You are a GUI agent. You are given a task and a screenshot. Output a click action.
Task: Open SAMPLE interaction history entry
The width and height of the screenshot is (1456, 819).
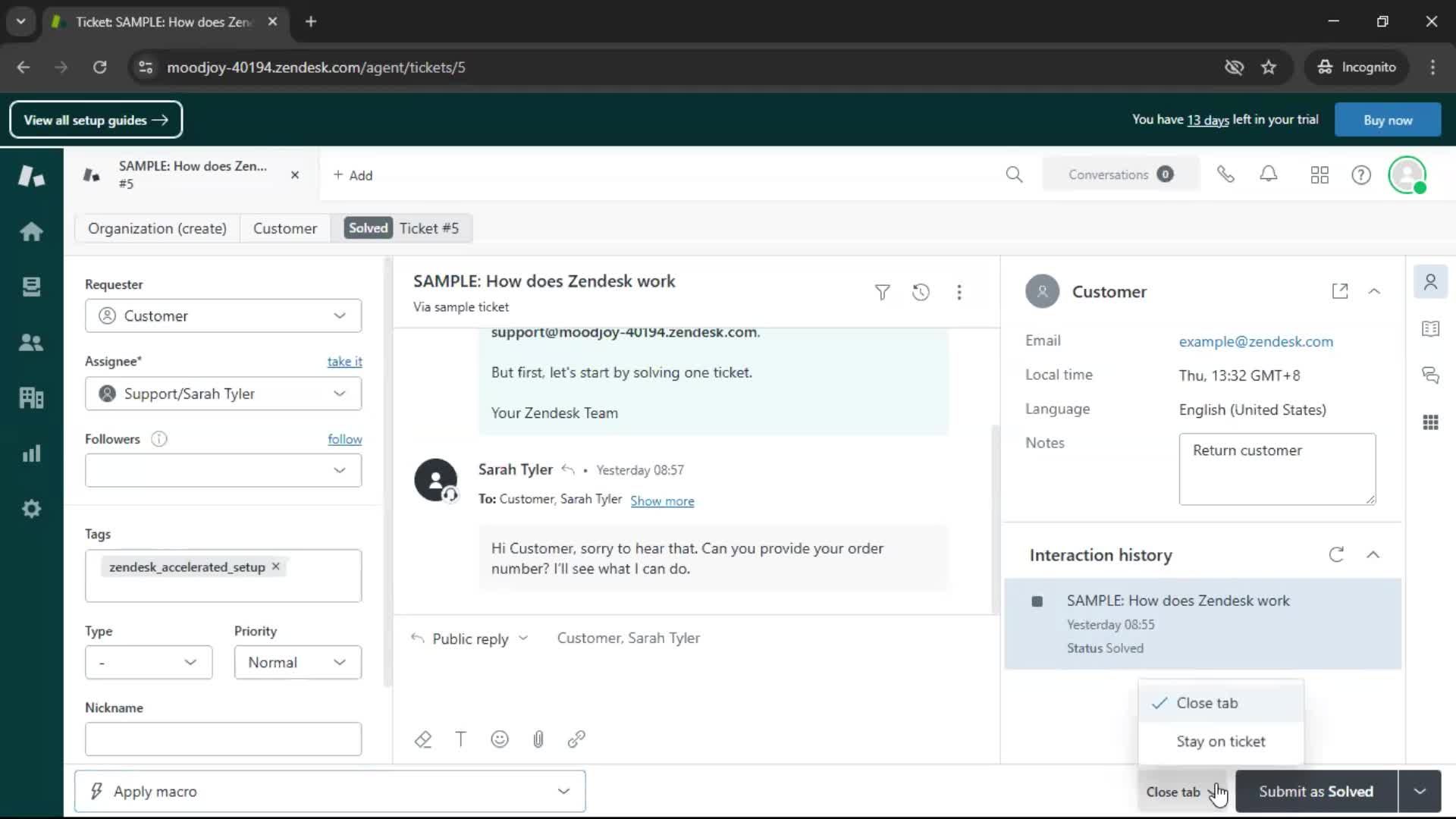pos(1203,623)
